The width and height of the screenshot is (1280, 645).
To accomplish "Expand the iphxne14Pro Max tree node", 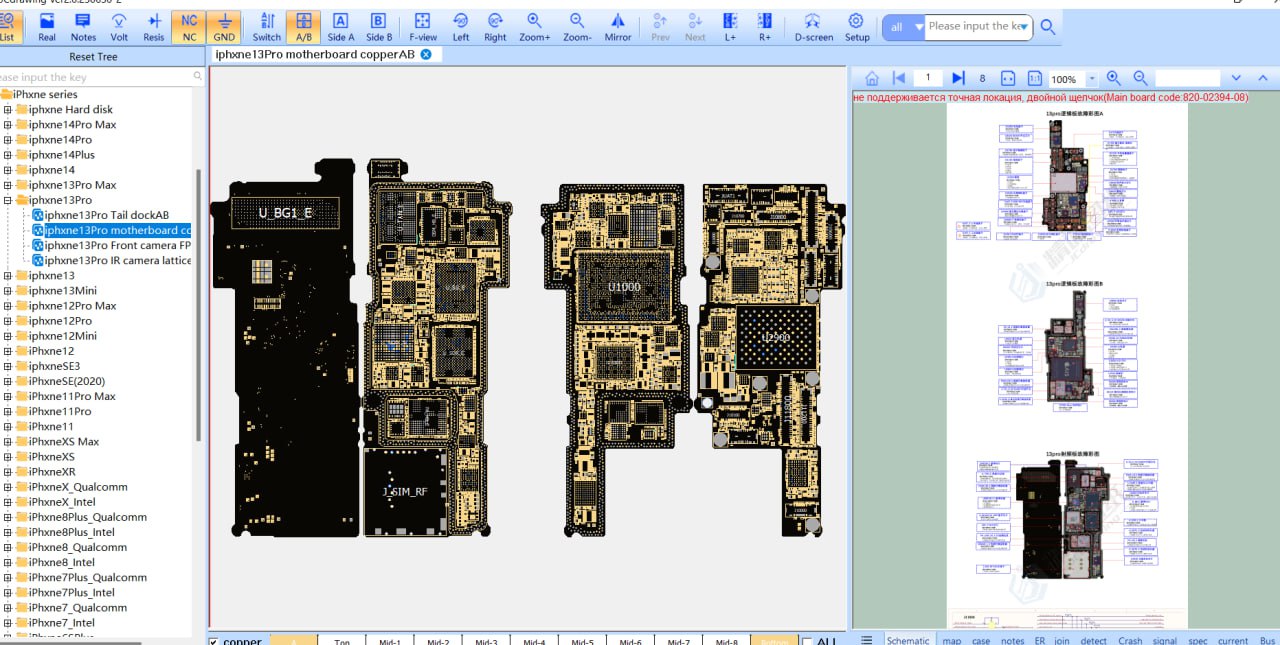I will point(8,125).
